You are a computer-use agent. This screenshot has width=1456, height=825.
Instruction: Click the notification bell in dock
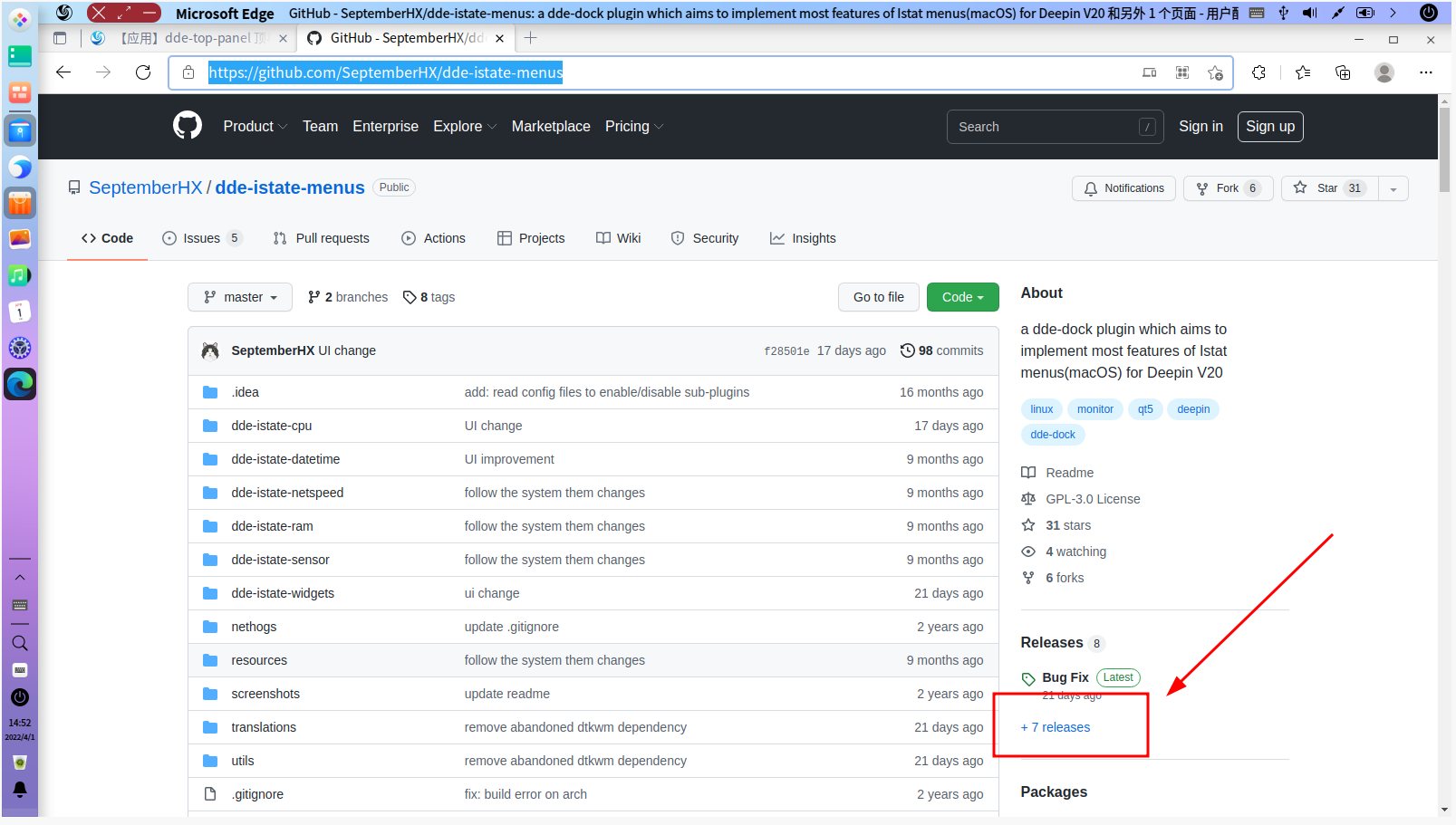click(x=20, y=790)
